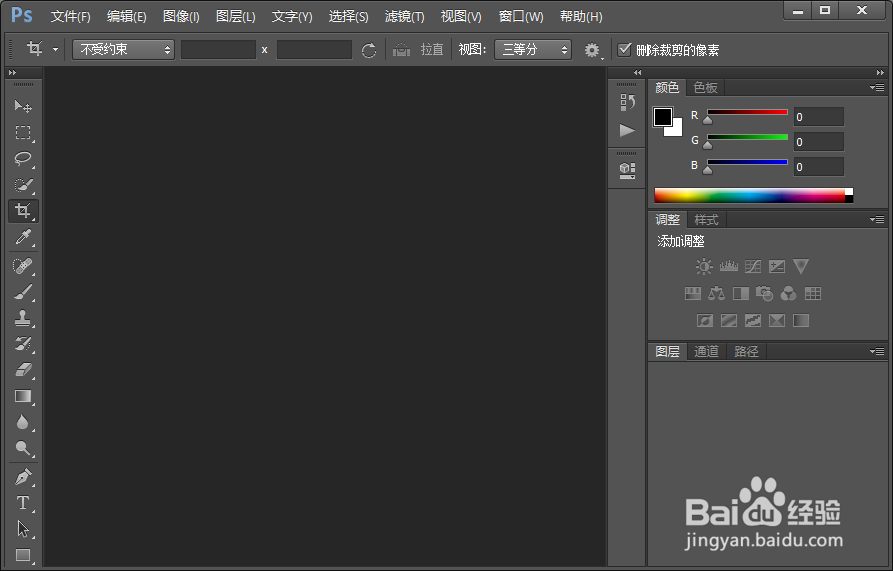Add Brightness/Contrast adjustment sun icon
The image size is (893, 571).
coord(704,266)
